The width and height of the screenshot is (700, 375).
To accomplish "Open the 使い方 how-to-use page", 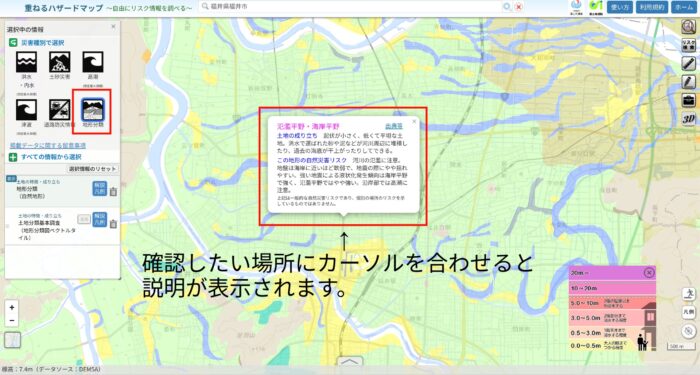I will coord(620,7).
